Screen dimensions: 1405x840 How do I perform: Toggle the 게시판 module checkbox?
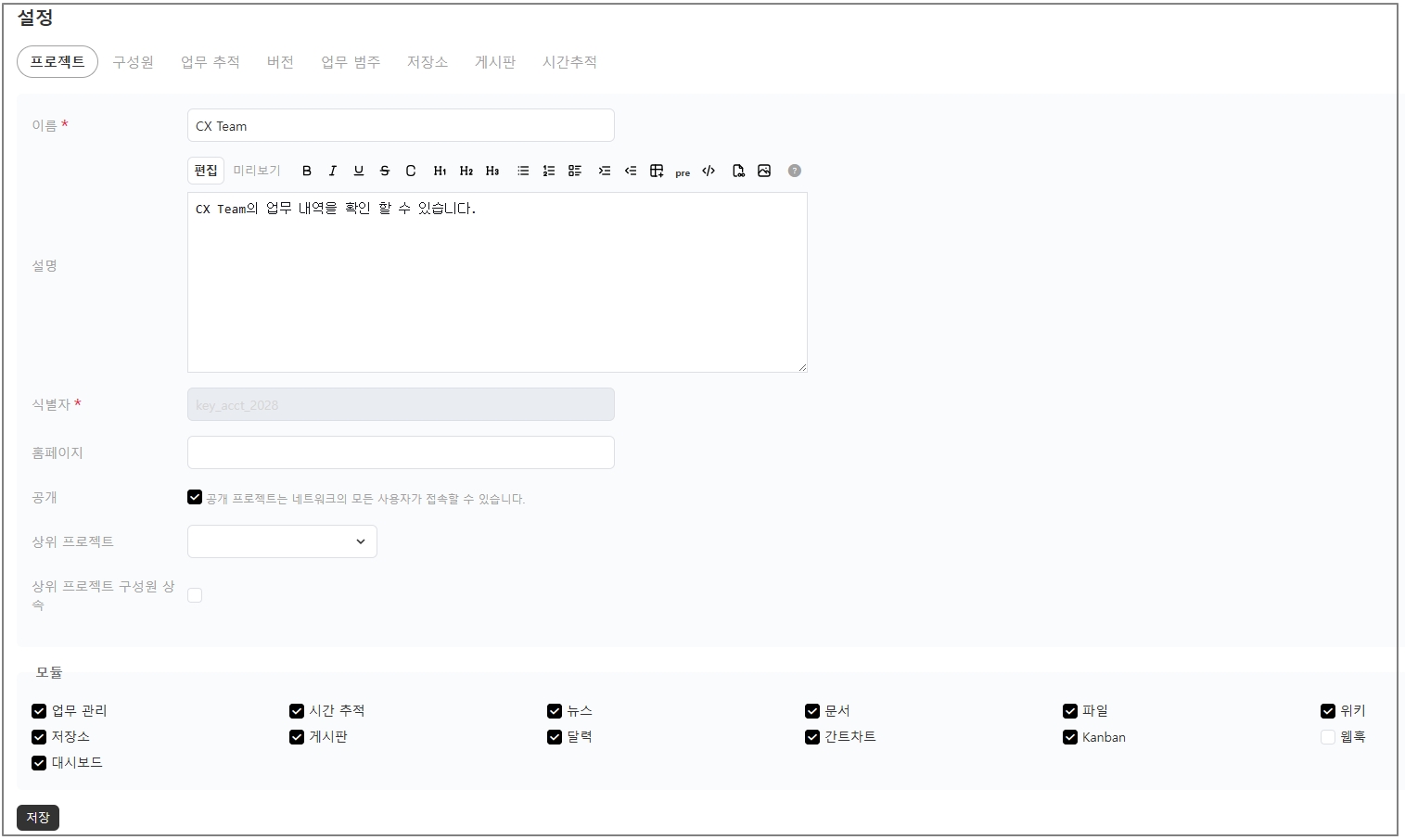tap(297, 737)
